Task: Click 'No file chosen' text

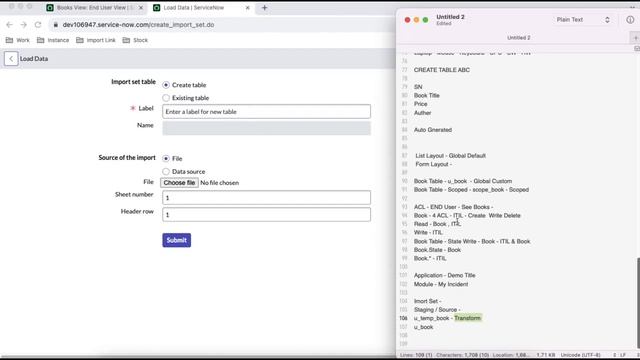Action: (x=220, y=183)
